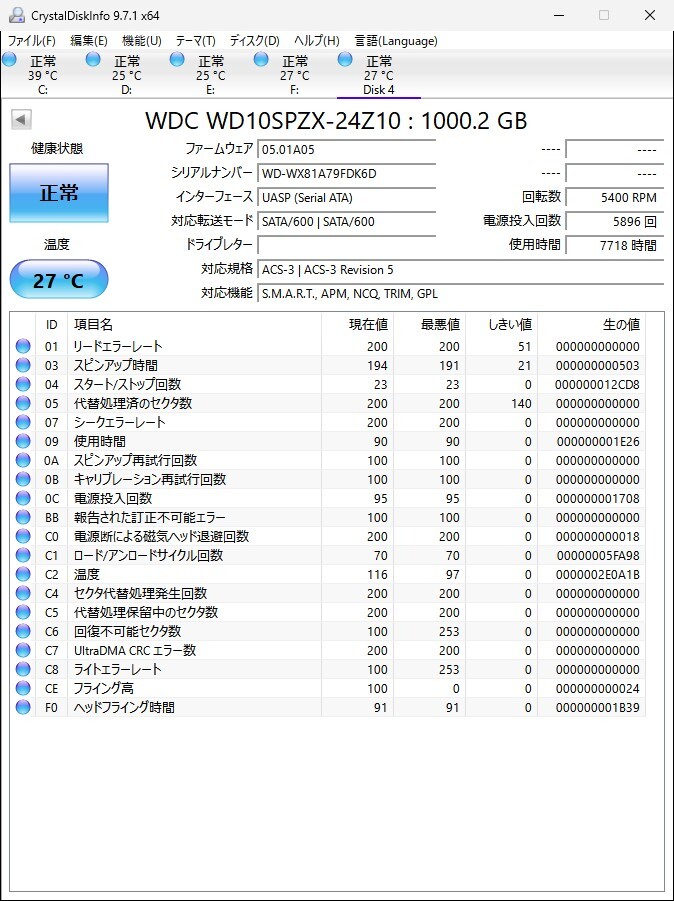Click the CrystalDiskInfo app icon in title bar

17,16
